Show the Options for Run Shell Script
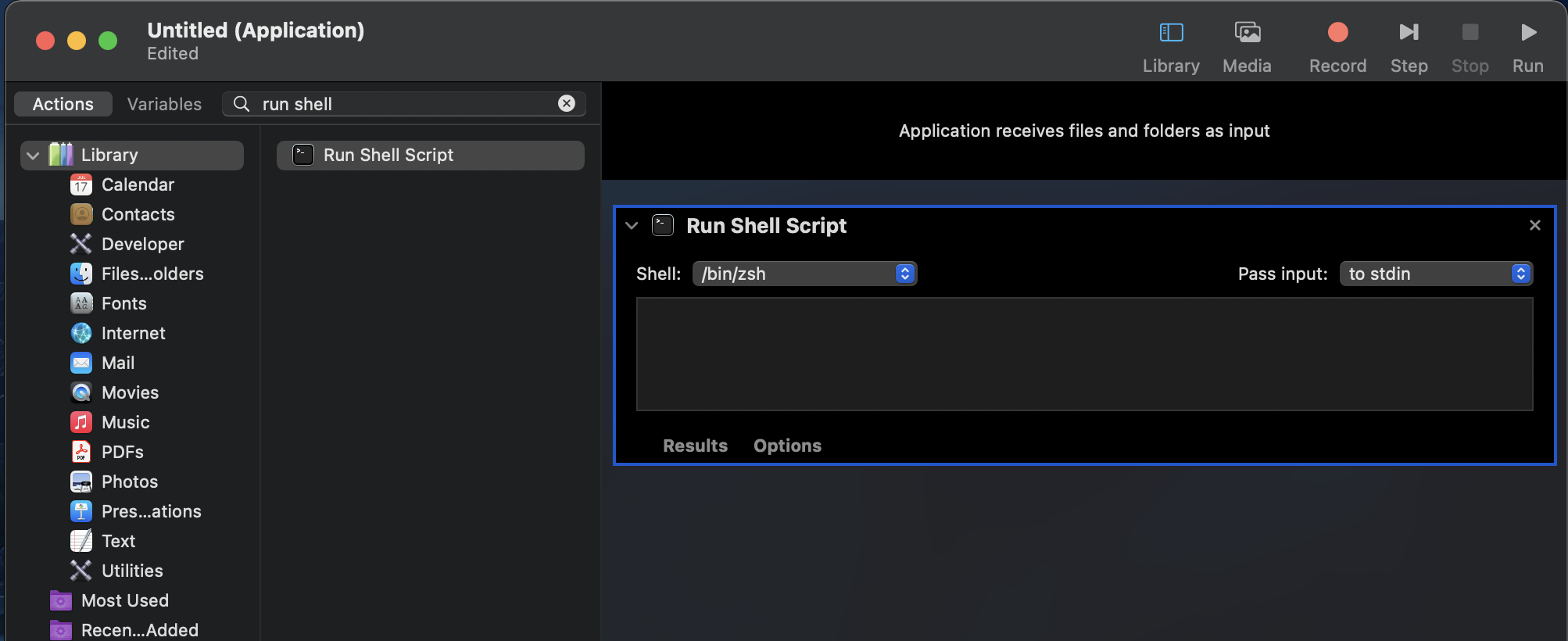Screen dimensions: 1568x641 [787, 446]
